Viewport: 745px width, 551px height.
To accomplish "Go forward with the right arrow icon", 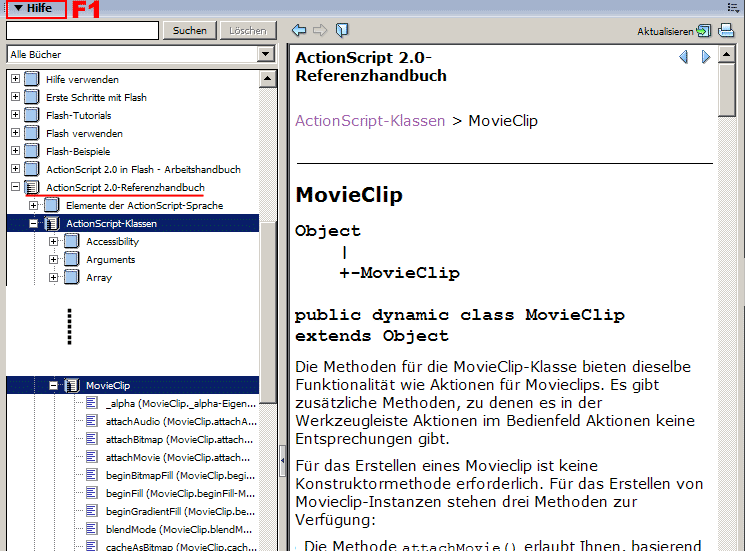I will tap(320, 30).
